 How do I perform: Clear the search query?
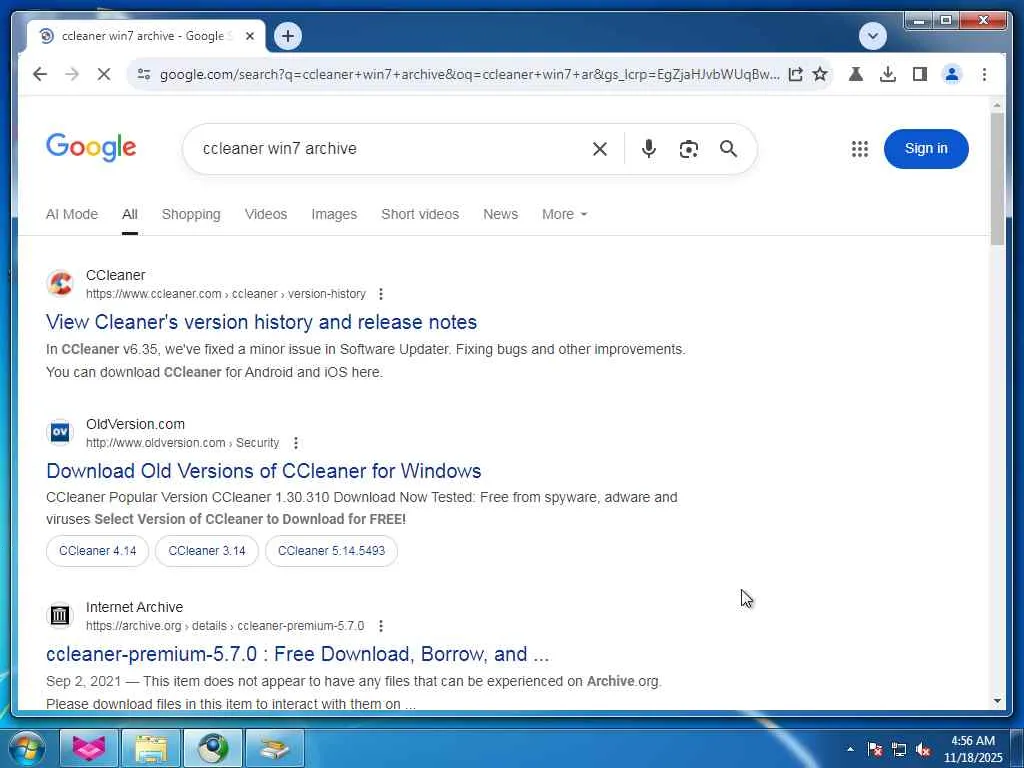(x=600, y=149)
